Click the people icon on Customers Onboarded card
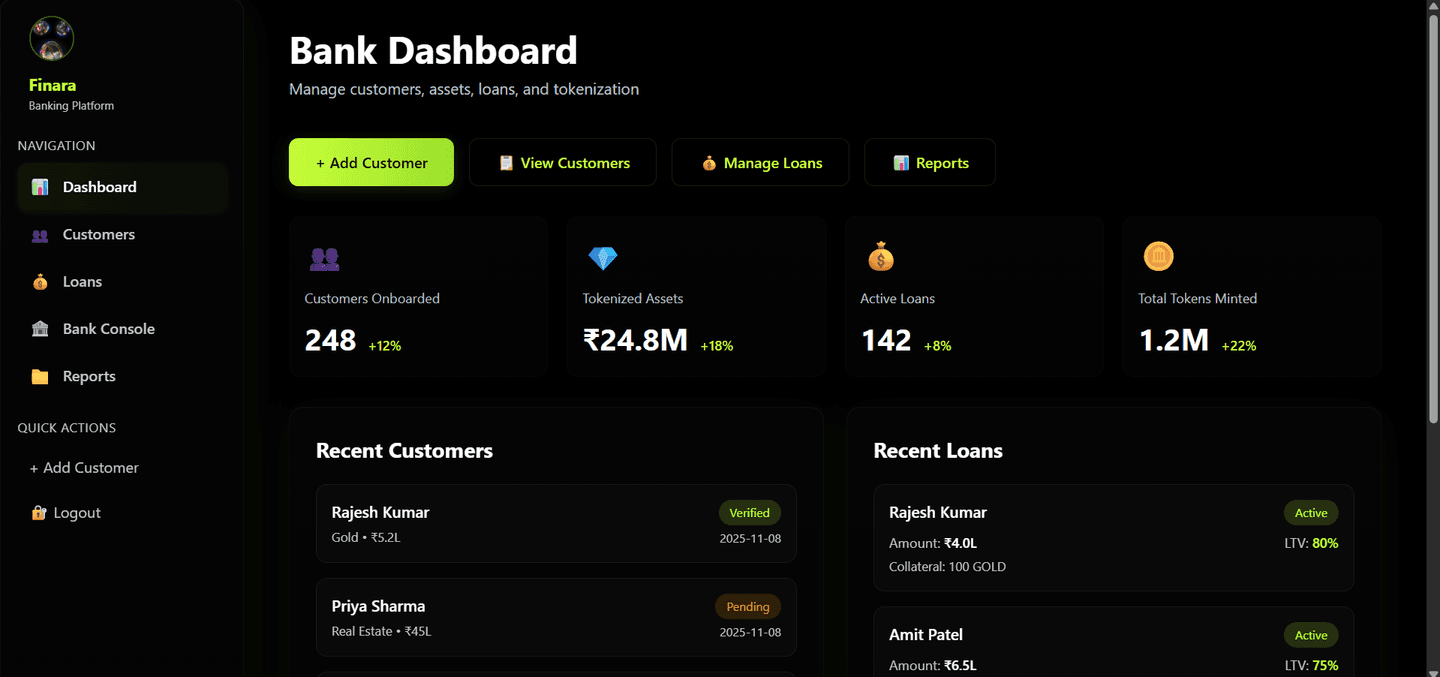Viewport: 1440px width, 677px height. (x=324, y=259)
